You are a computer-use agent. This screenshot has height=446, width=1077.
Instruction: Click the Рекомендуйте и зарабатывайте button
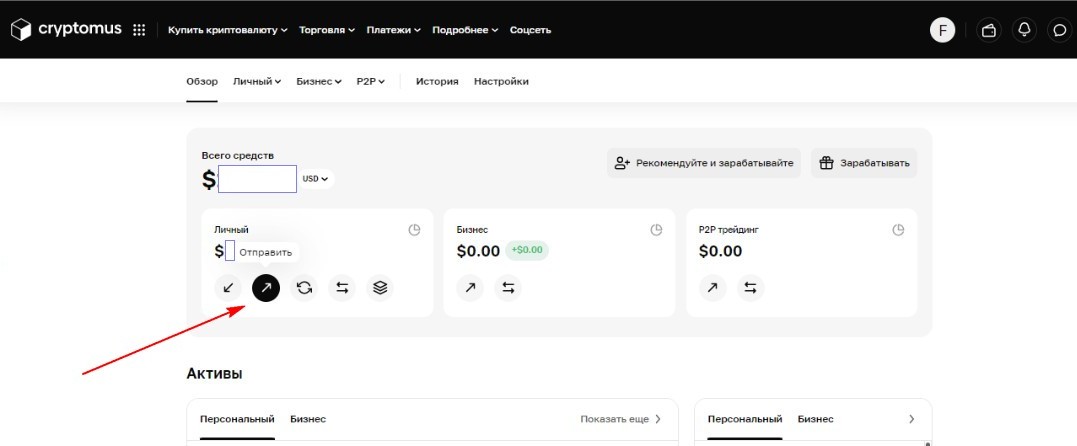[703, 163]
